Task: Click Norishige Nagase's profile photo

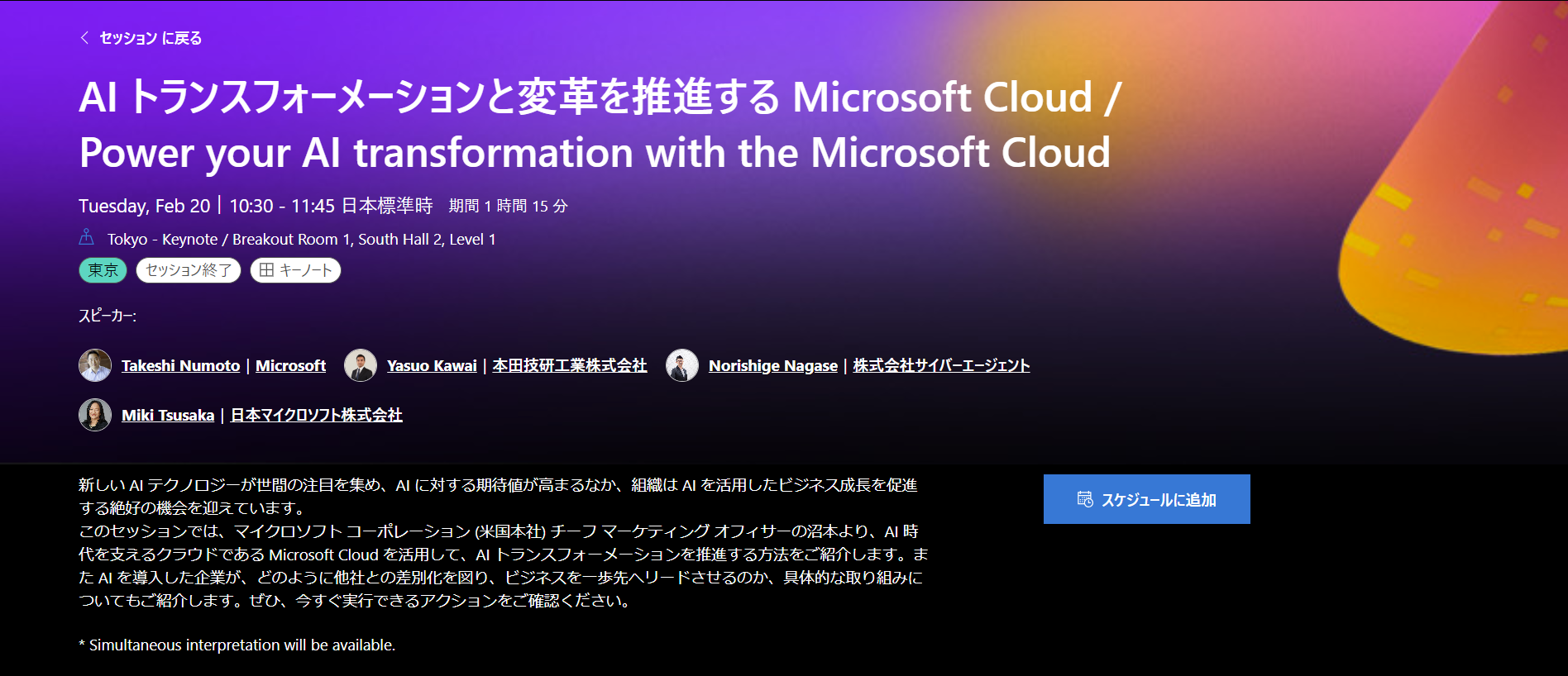Action: (682, 364)
